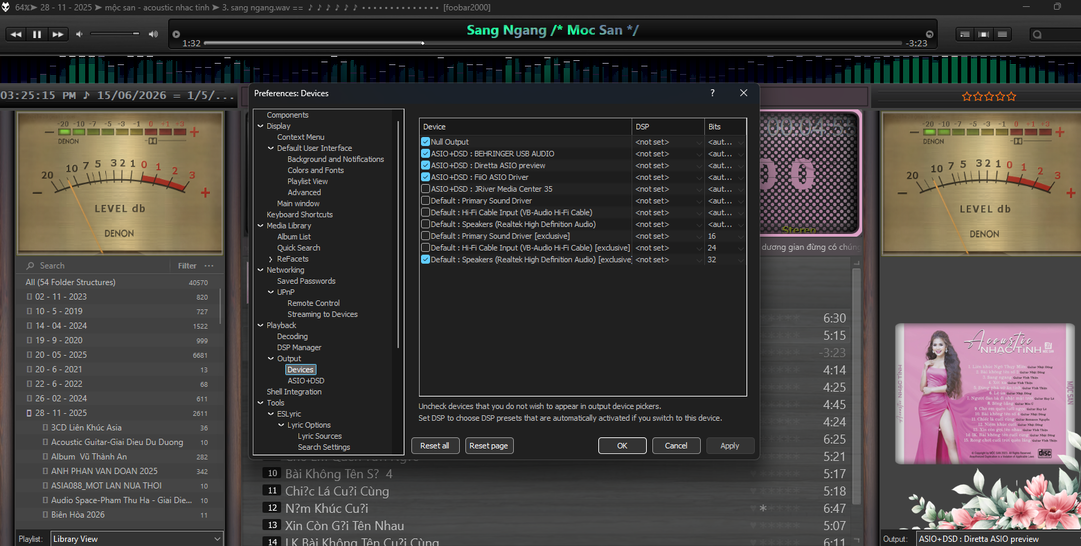1081x546 pixels.
Task: Set rating with the fifth star
Action: tap(1011, 97)
